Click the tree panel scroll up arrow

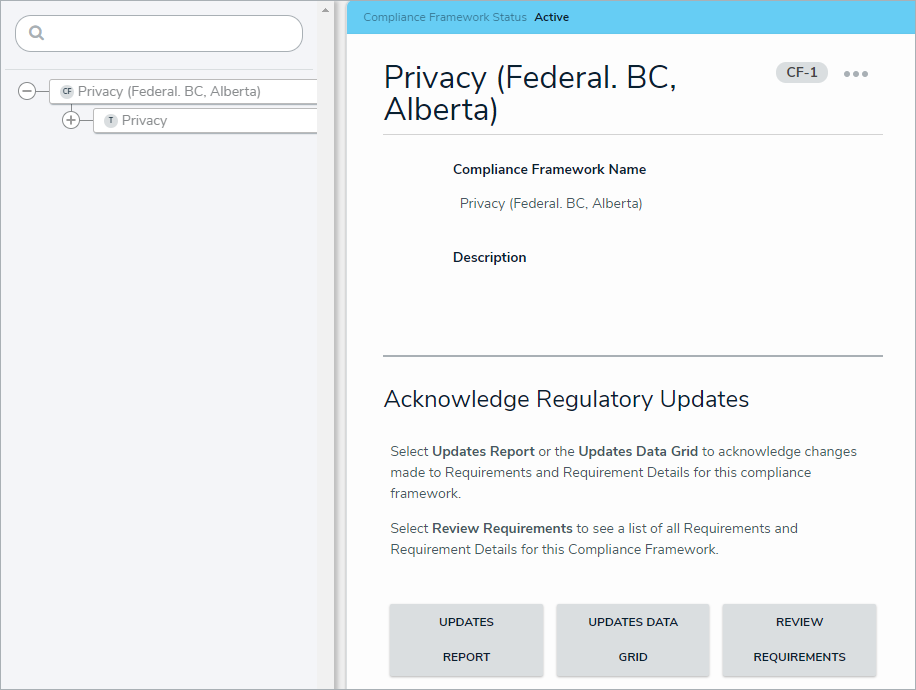coord(325,10)
